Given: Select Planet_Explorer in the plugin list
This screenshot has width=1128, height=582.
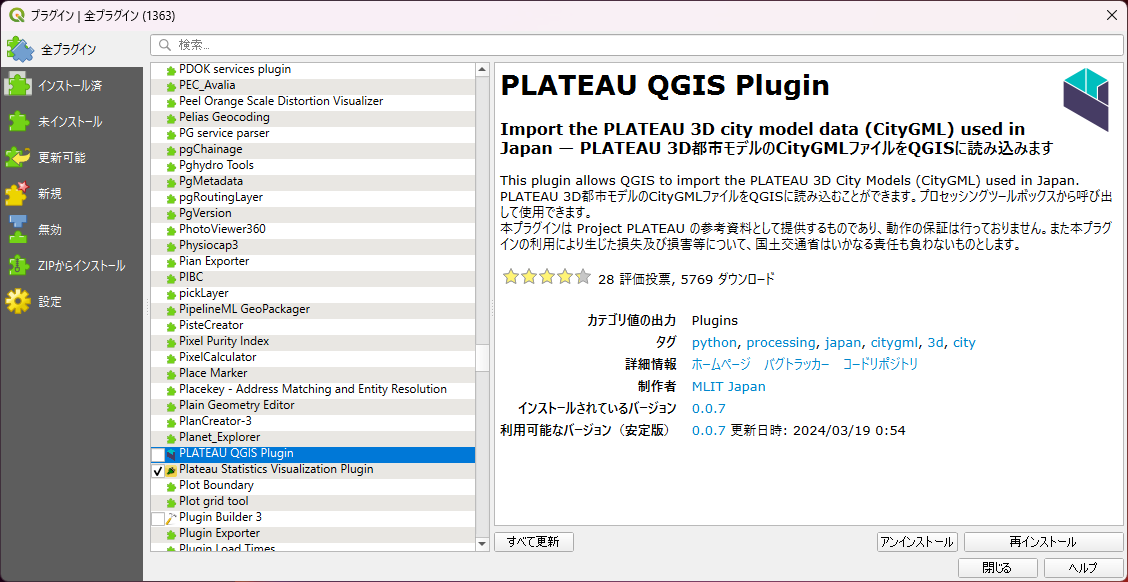Looking at the screenshot, I should point(313,437).
